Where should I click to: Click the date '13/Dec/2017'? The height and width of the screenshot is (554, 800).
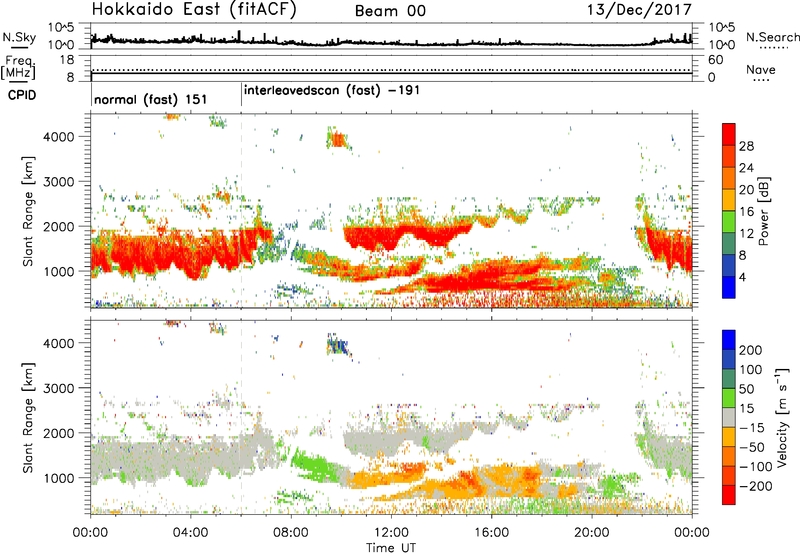[x=639, y=10]
